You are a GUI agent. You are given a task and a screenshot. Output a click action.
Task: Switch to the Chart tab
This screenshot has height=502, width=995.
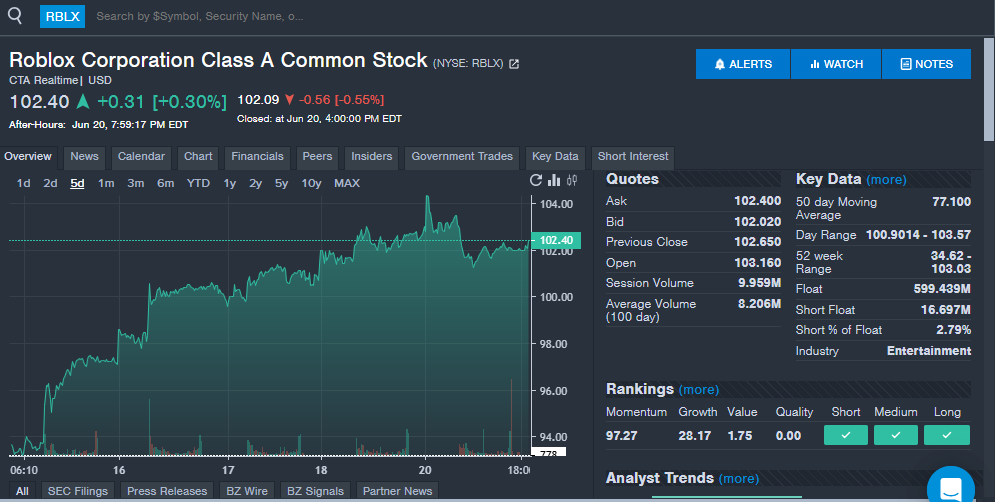click(198, 157)
